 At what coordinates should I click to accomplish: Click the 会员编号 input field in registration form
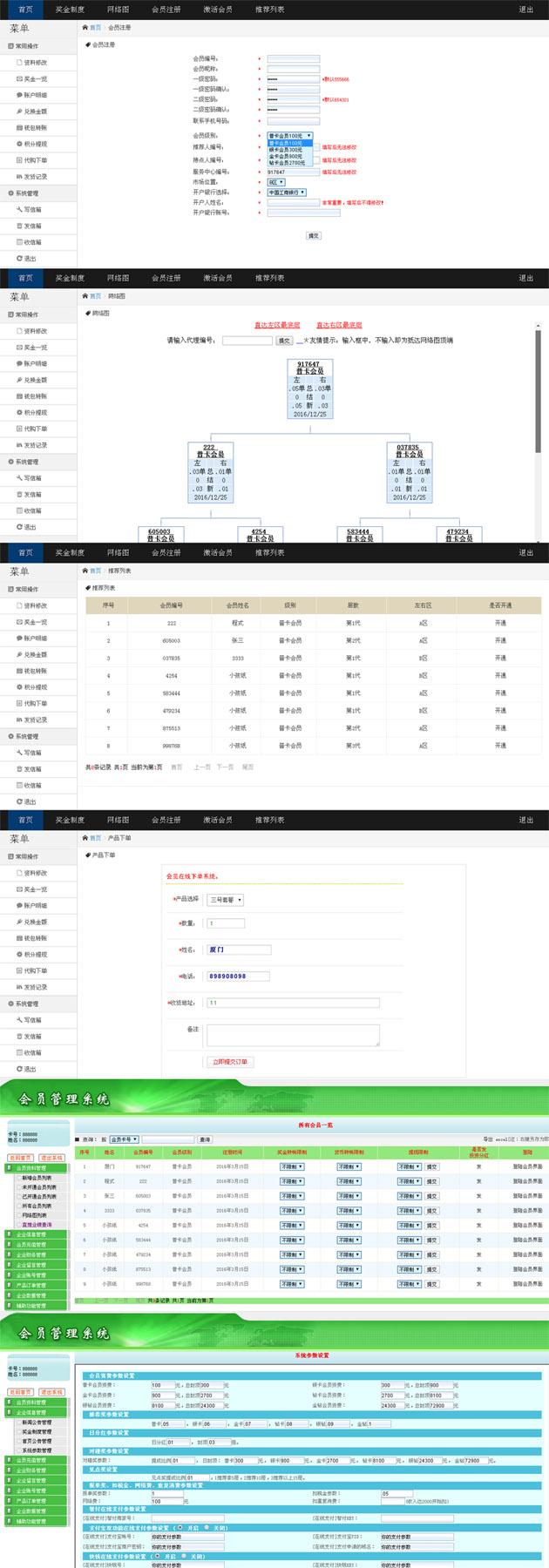tap(293, 58)
